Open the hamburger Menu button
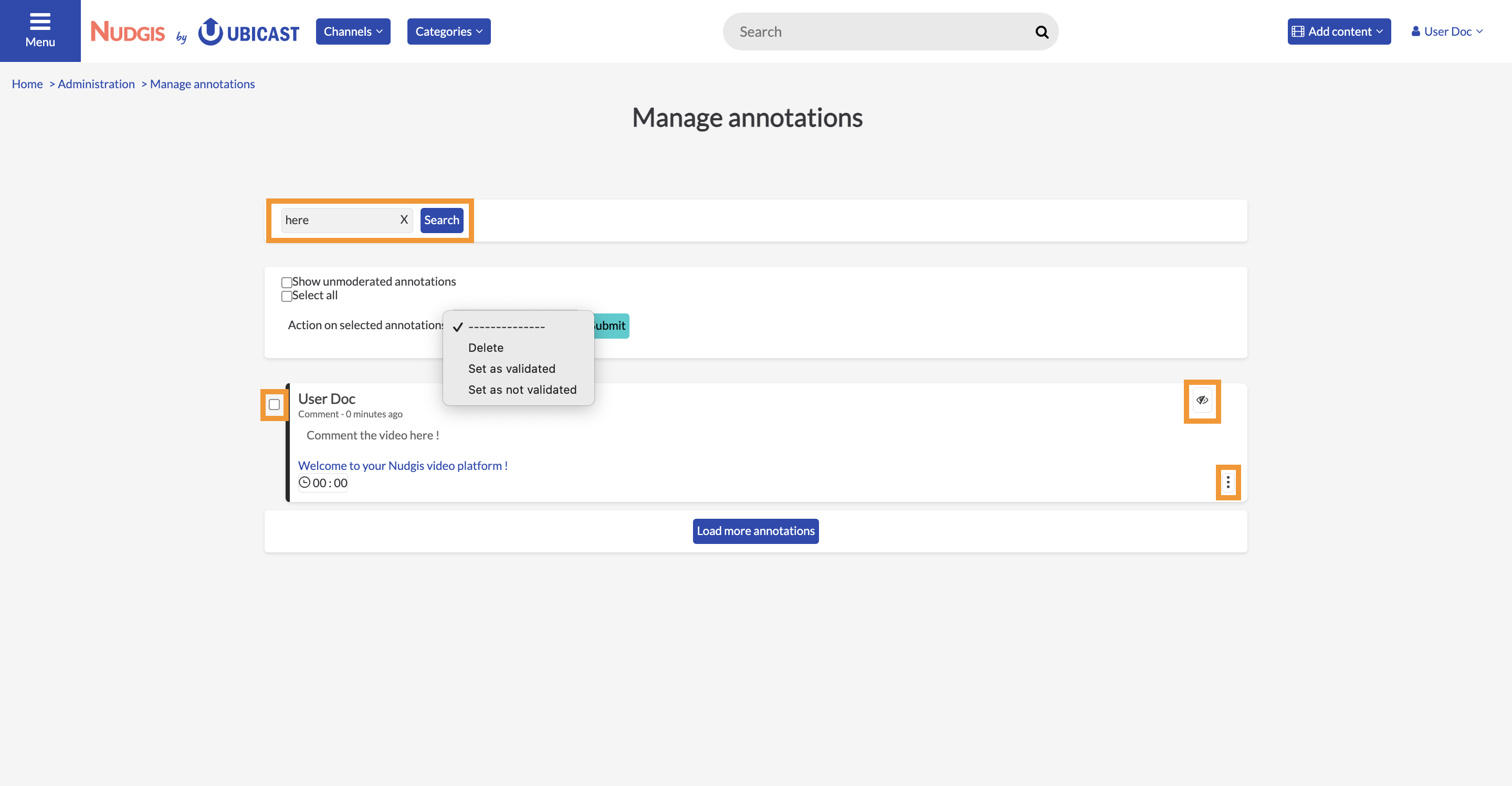Screen dimensions: 1512x786 [40, 30]
